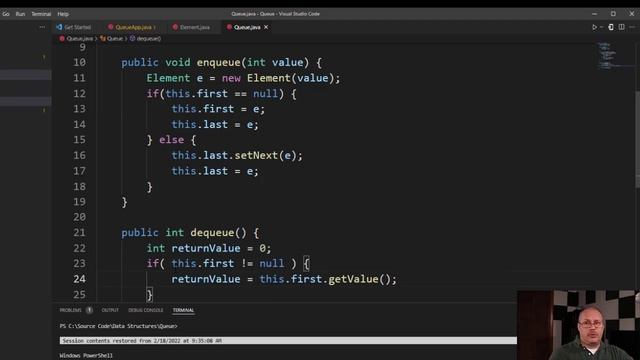
Task: Click Queue.java in the breadcrumb
Action: tap(76, 38)
